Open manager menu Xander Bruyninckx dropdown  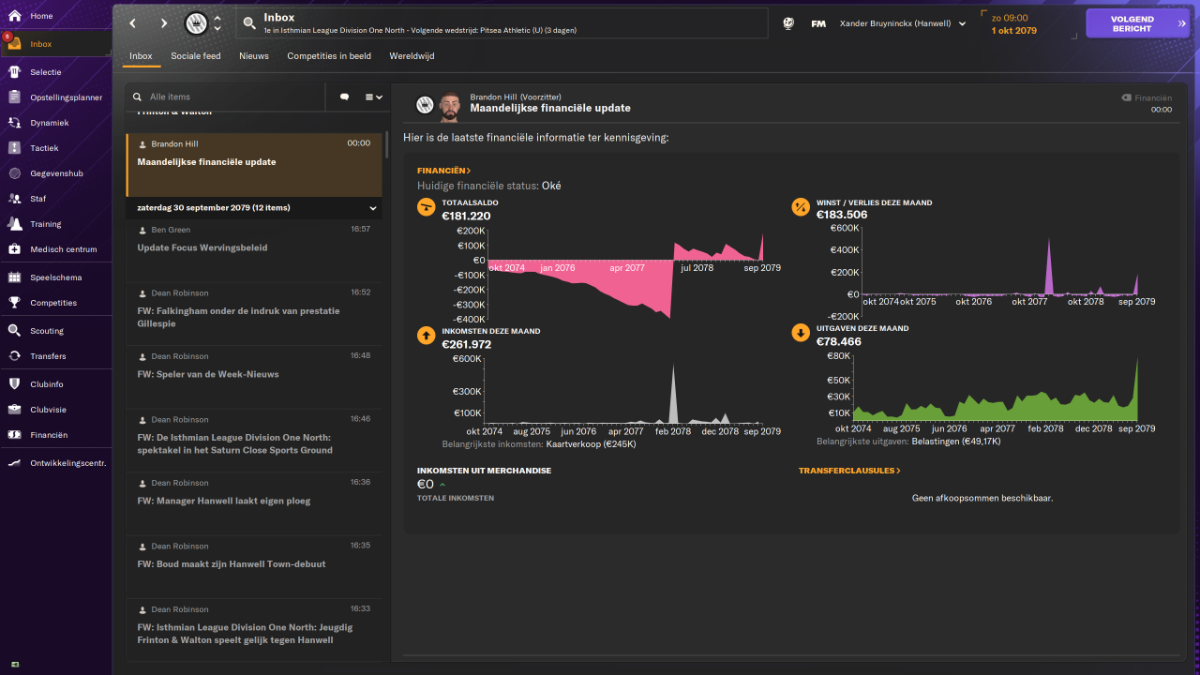point(903,23)
